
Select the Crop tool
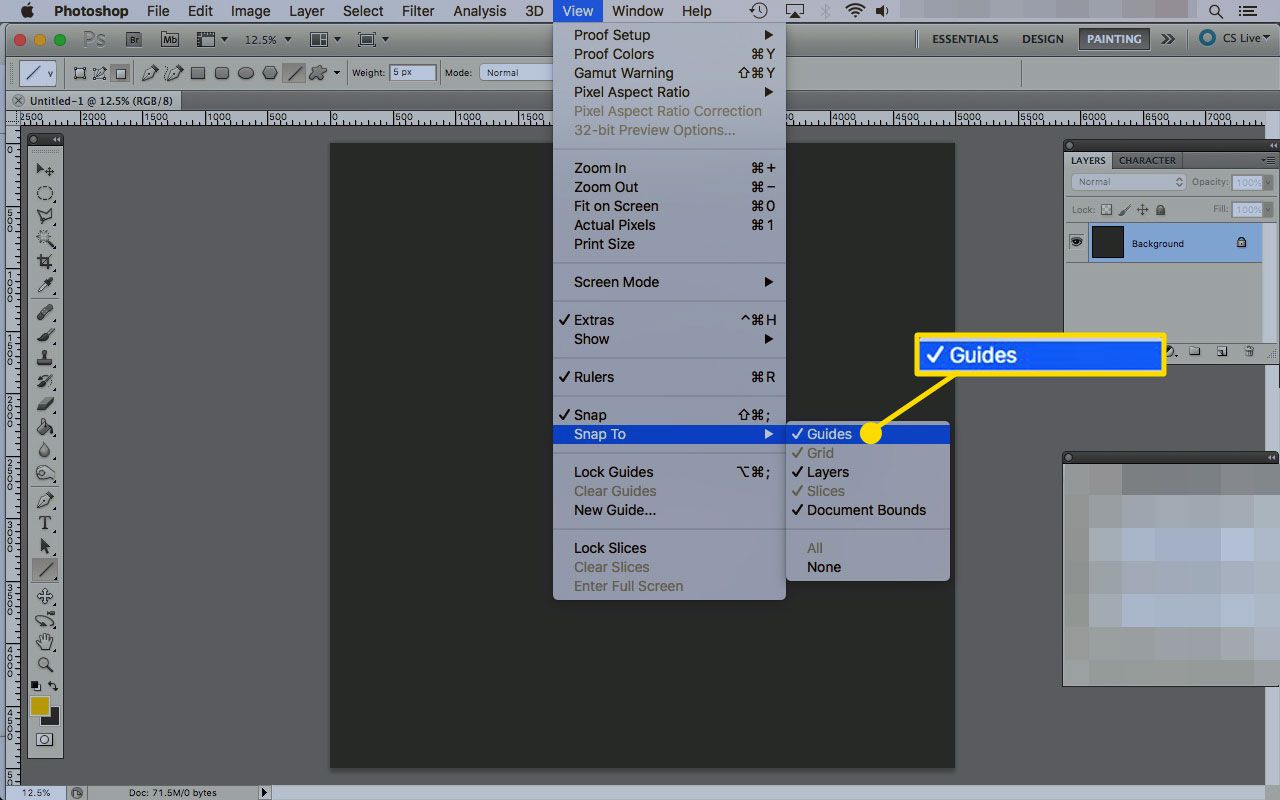(x=45, y=262)
